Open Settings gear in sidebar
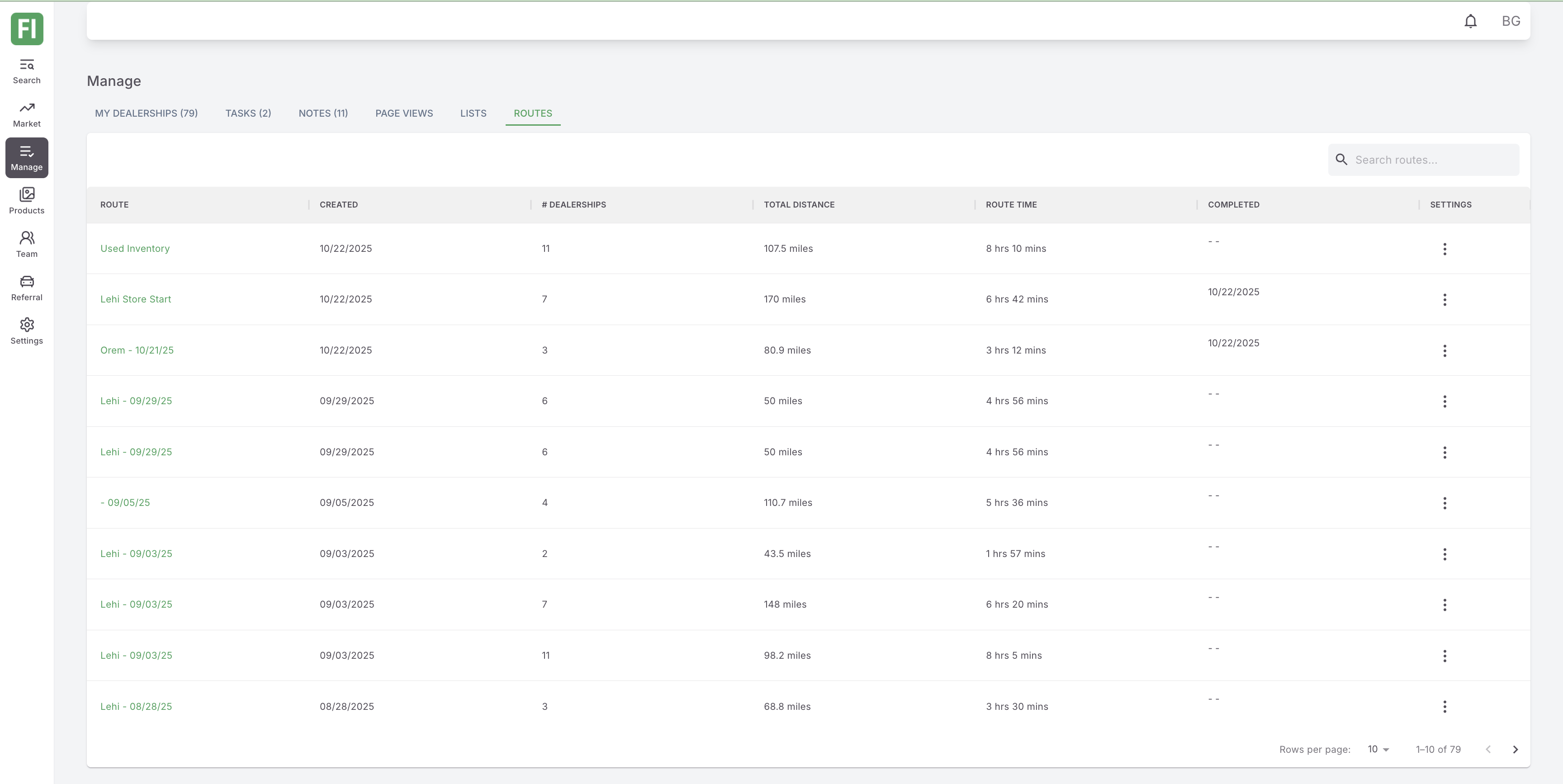Viewport: 1563px width, 784px height. [x=27, y=331]
